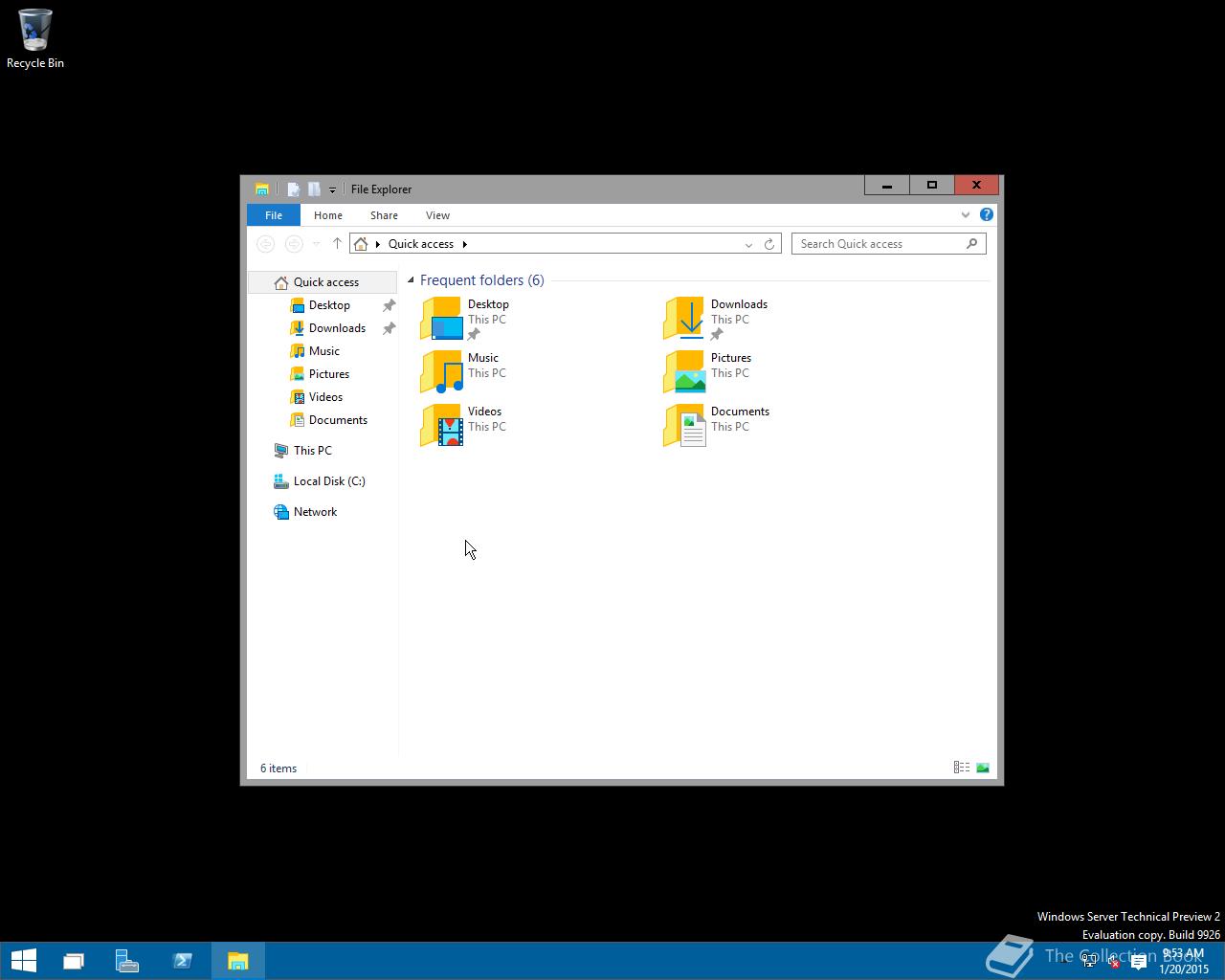Image resolution: width=1225 pixels, height=980 pixels.
Task: Launch Server Manager from the taskbar
Action: pyautogui.click(x=127, y=961)
